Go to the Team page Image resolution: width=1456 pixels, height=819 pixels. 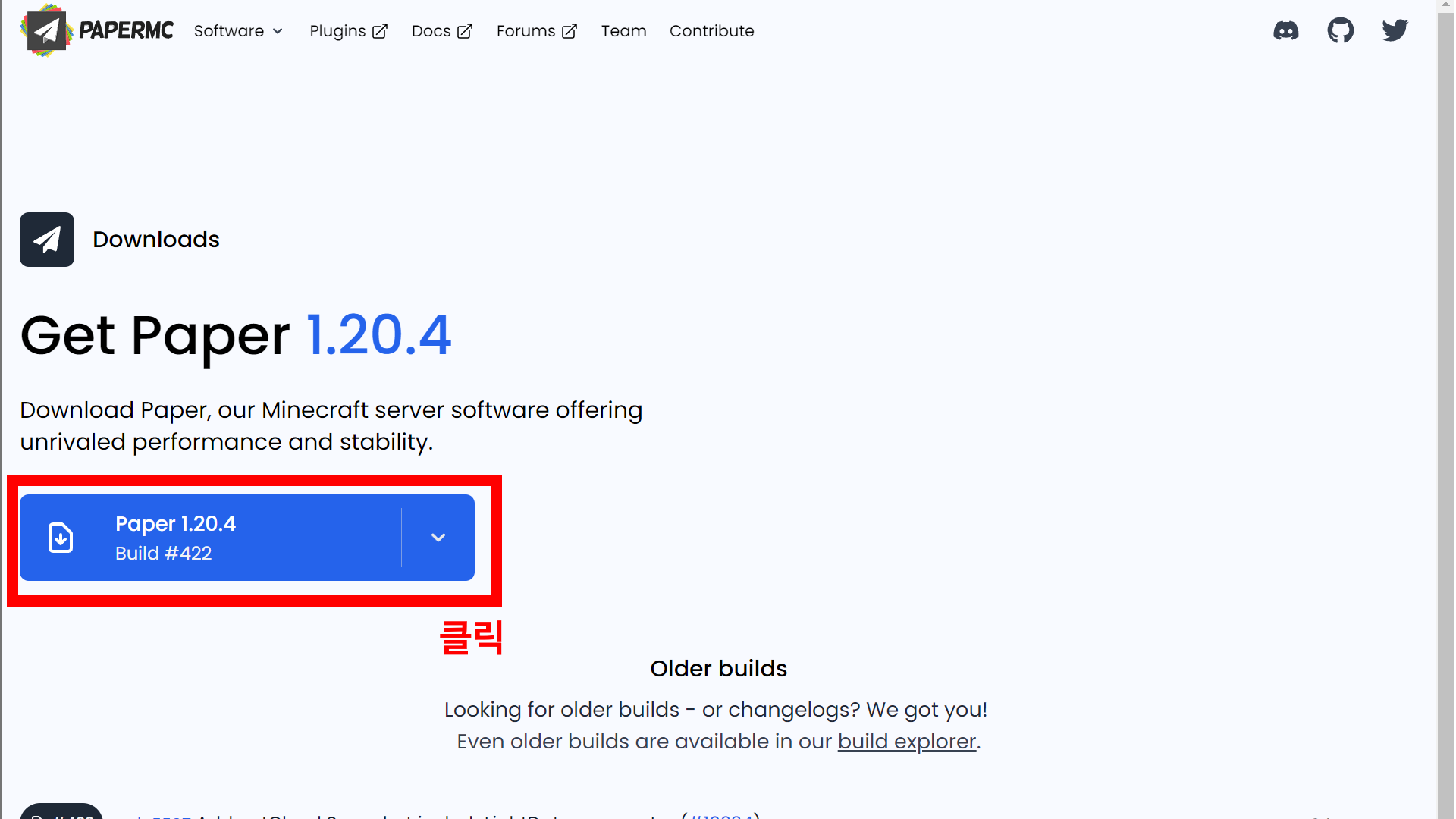click(623, 31)
